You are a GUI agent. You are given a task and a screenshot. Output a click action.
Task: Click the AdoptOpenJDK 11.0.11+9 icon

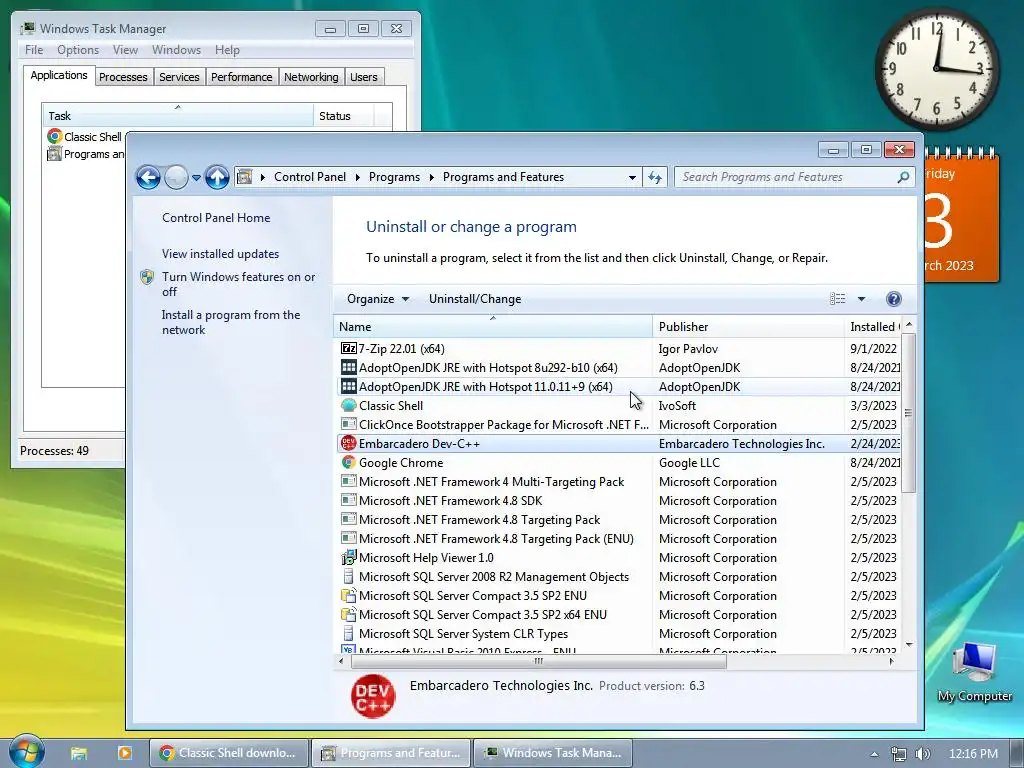349,387
